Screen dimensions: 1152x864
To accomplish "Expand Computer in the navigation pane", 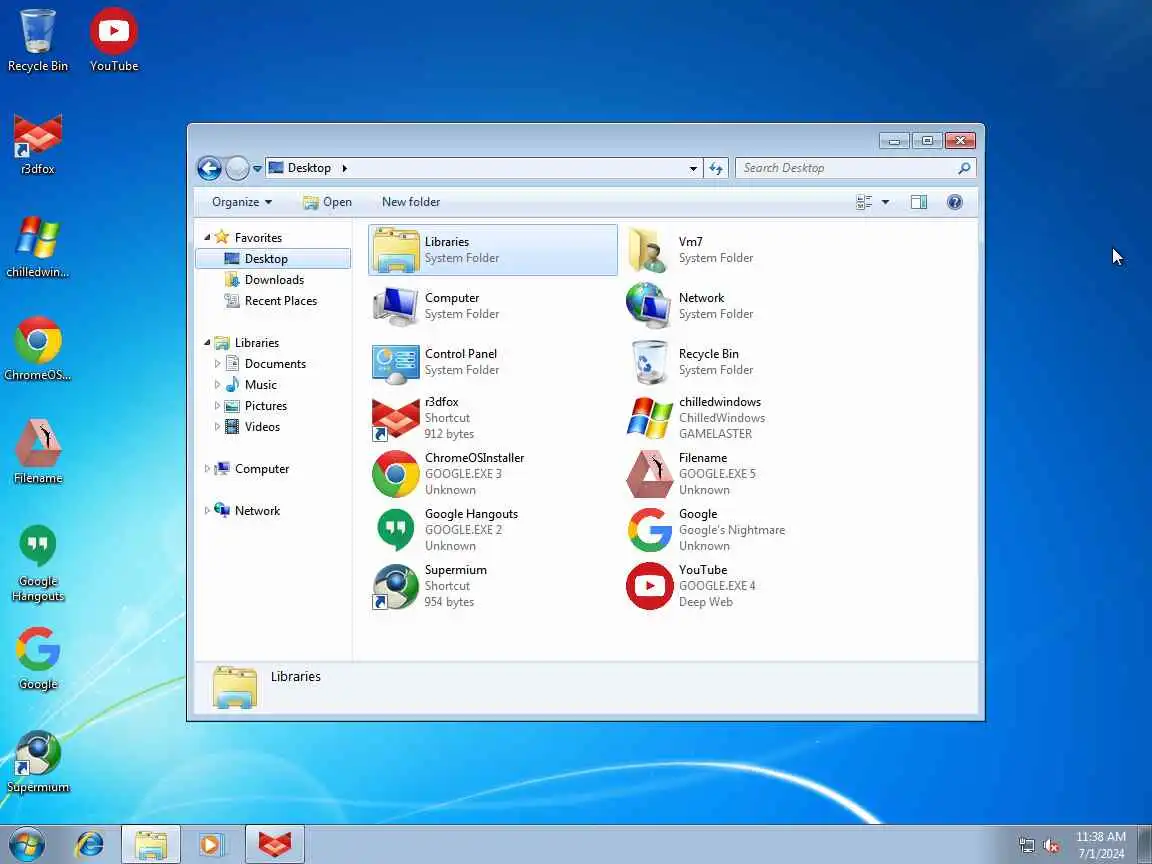I will (x=207, y=469).
